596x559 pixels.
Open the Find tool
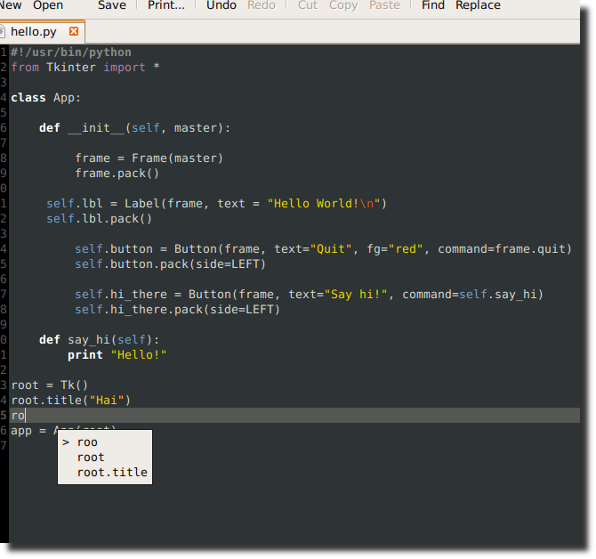point(433,5)
